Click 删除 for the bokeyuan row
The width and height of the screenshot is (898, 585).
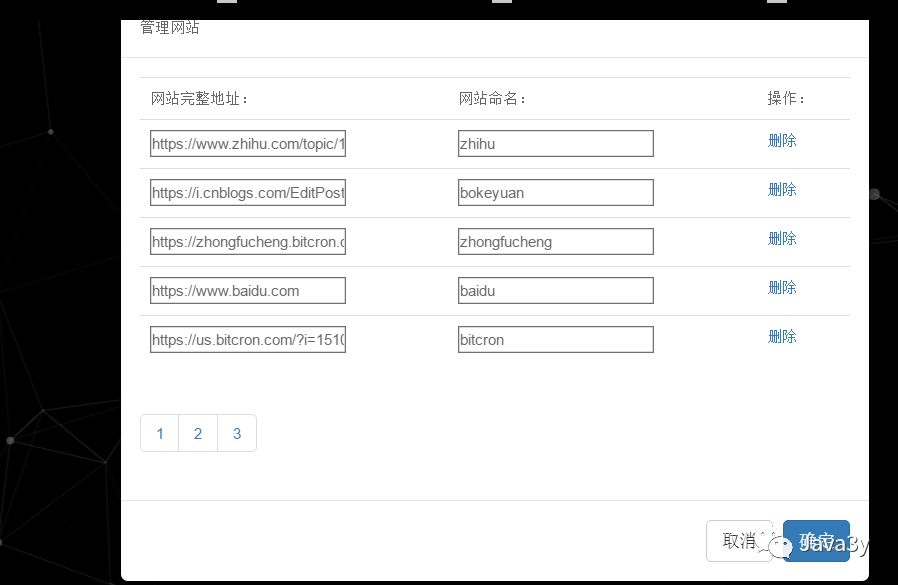782,190
